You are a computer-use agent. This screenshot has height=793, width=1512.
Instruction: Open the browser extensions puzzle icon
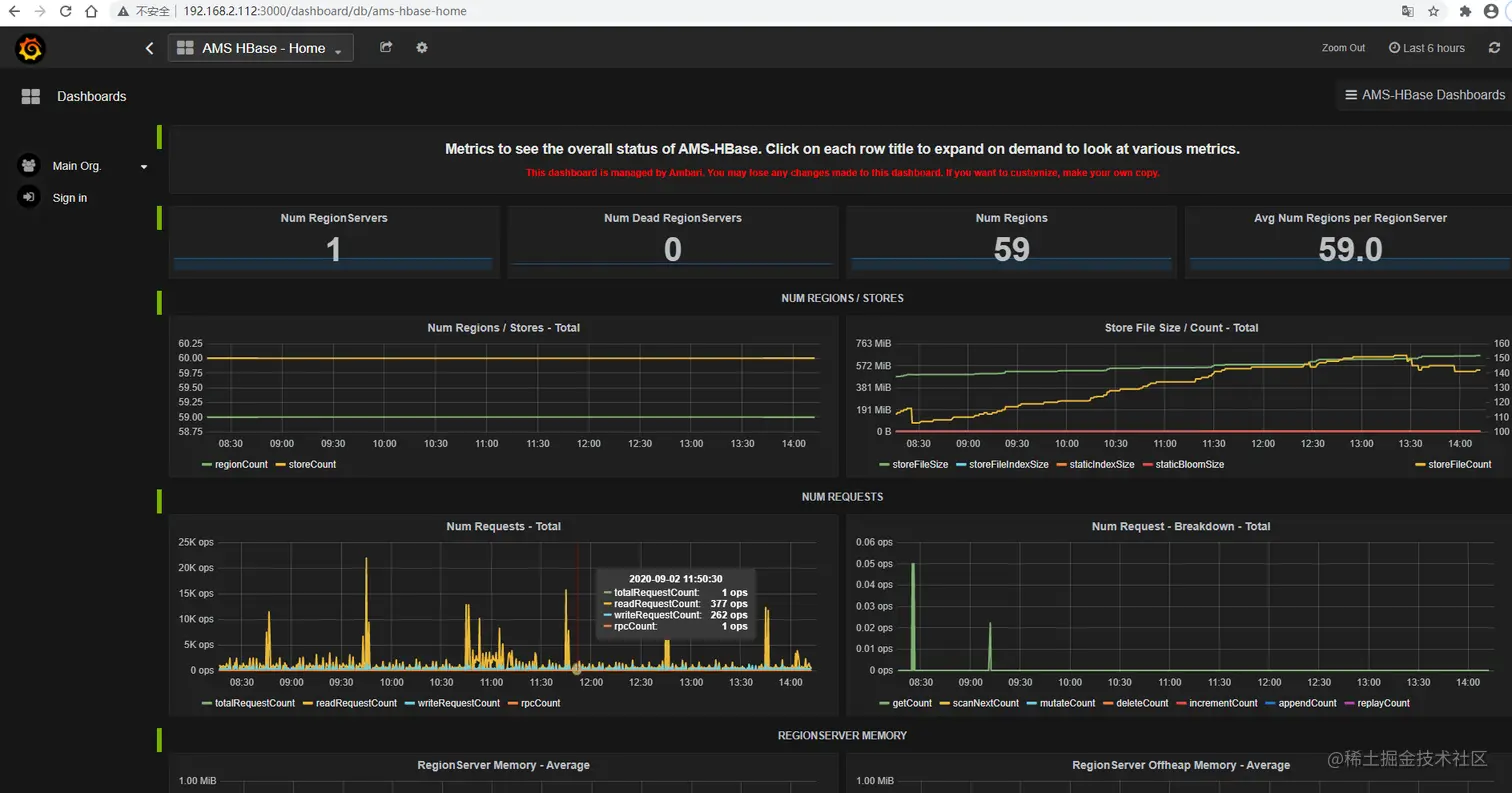click(x=1466, y=11)
